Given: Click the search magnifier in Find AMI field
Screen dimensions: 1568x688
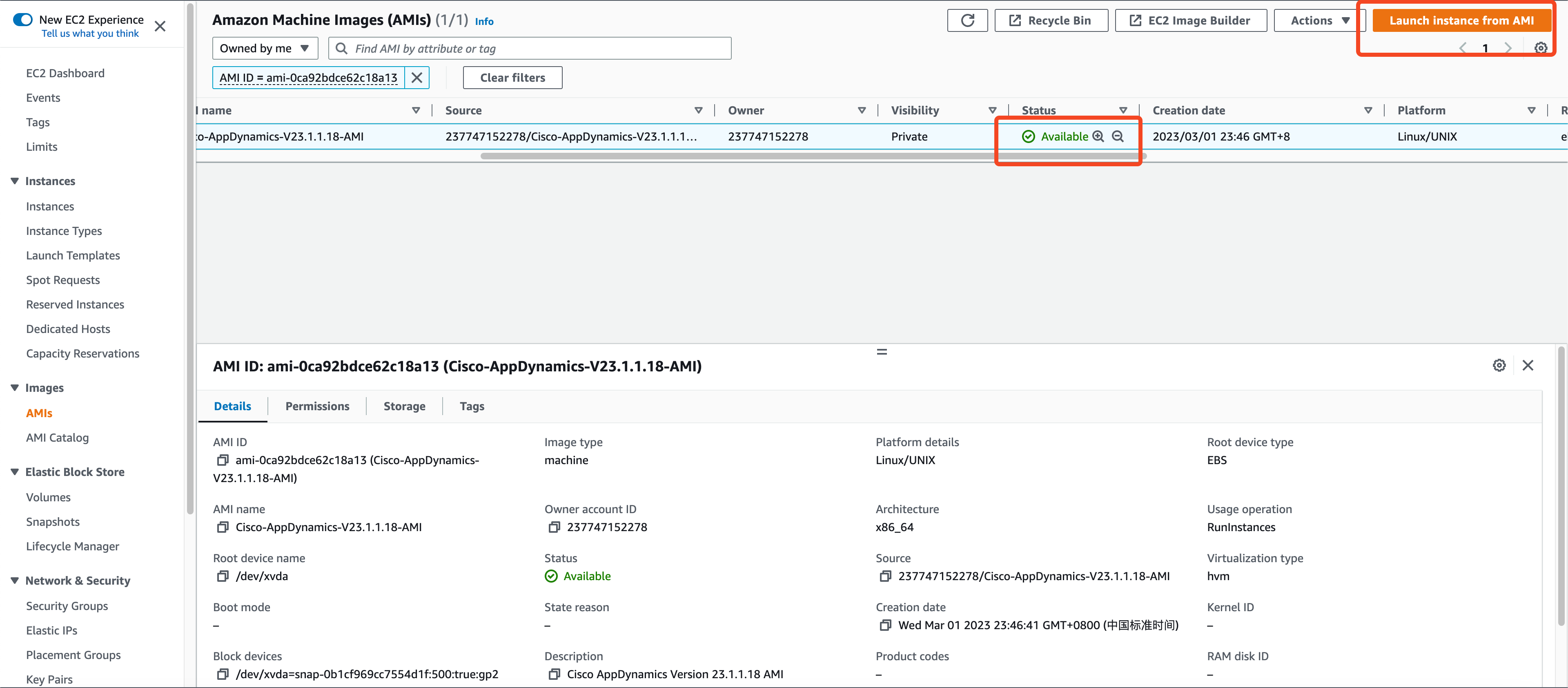Looking at the screenshot, I should [x=341, y=48].
